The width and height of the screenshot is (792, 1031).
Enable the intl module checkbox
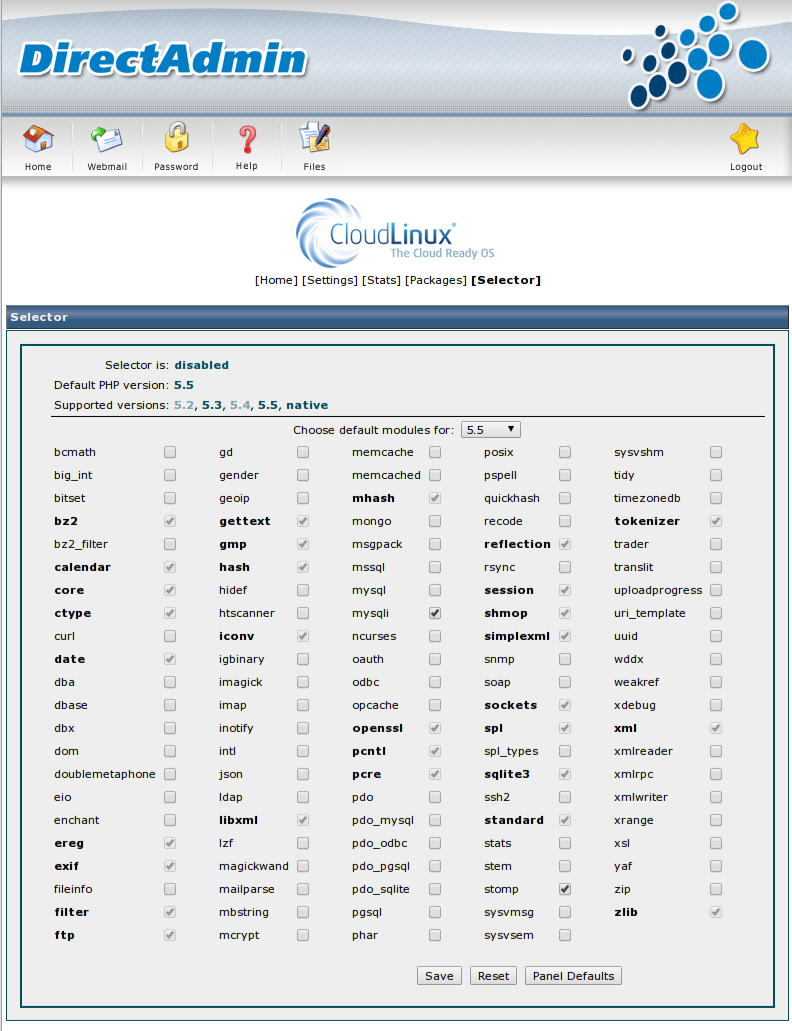303,752
